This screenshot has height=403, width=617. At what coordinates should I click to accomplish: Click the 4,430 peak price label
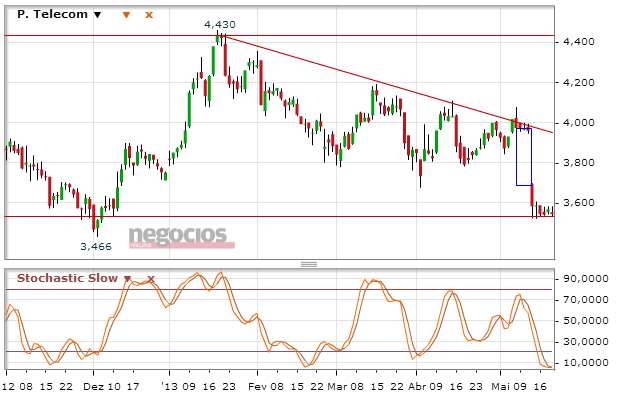coord(220,24)
